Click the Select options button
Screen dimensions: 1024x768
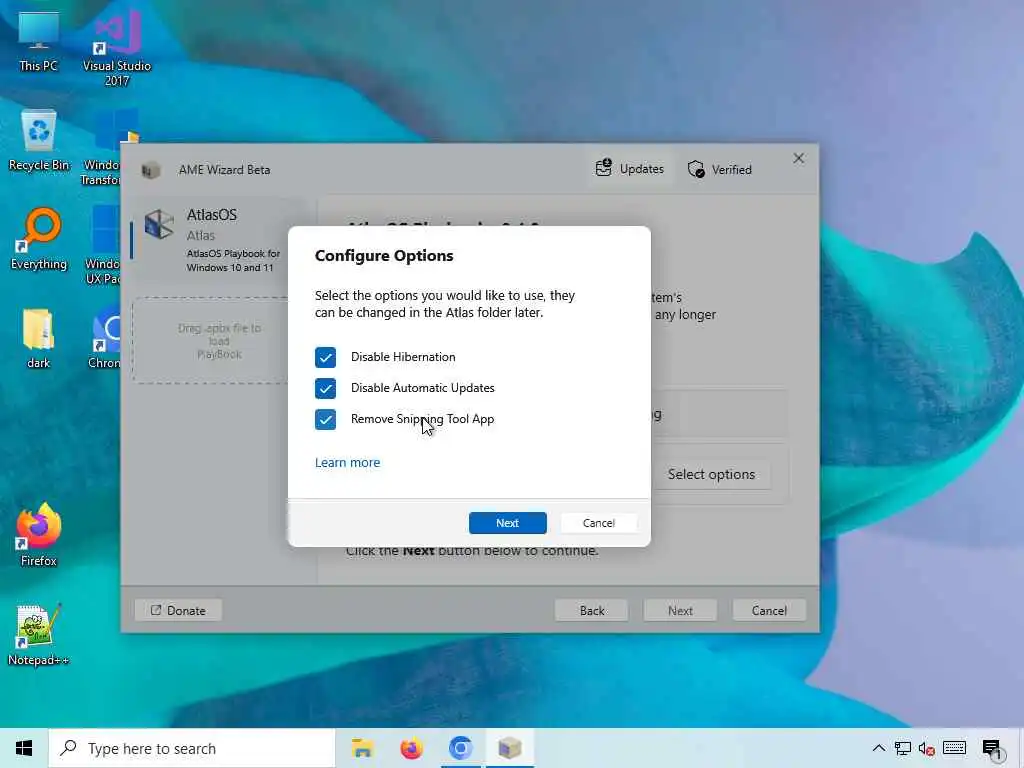coord(711,475)
